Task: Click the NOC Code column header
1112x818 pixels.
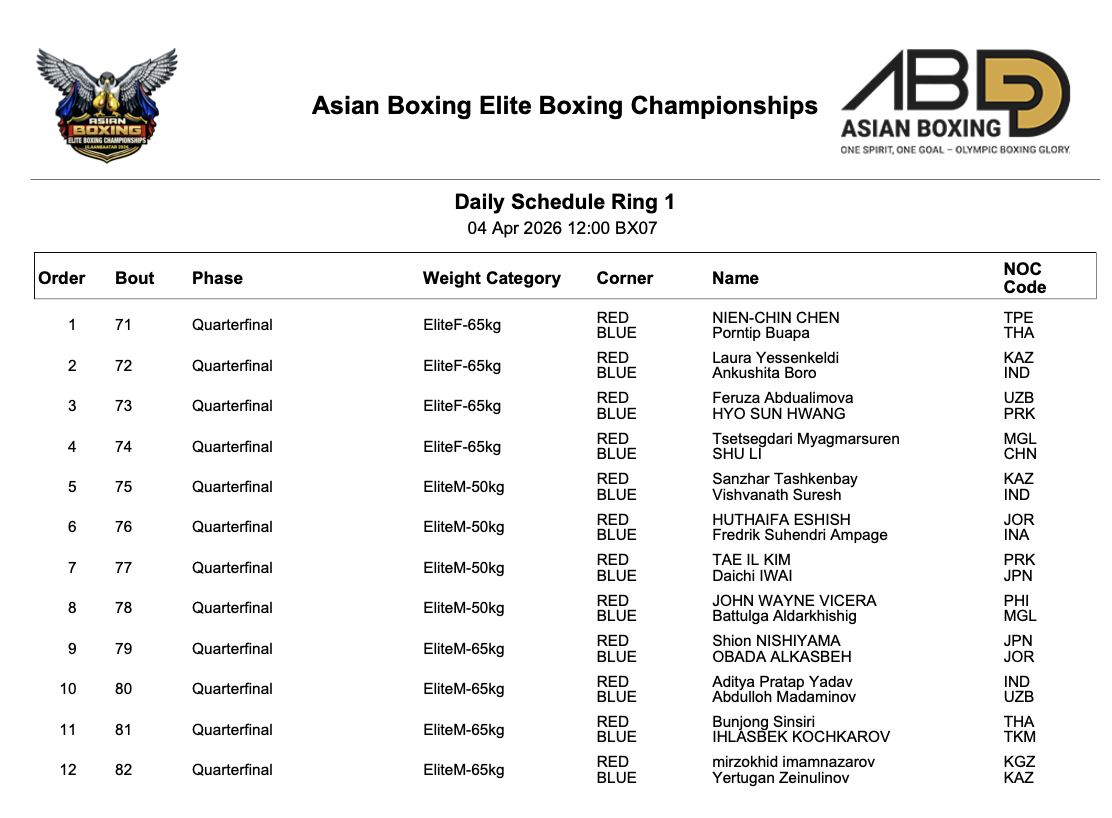Action: pos(1024,278)
